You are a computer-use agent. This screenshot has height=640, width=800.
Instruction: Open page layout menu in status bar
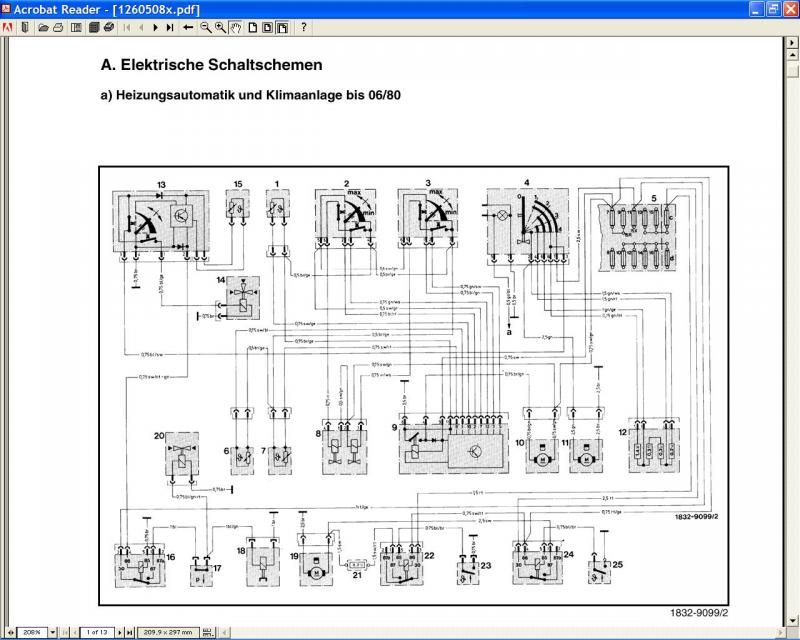(207, 632)
